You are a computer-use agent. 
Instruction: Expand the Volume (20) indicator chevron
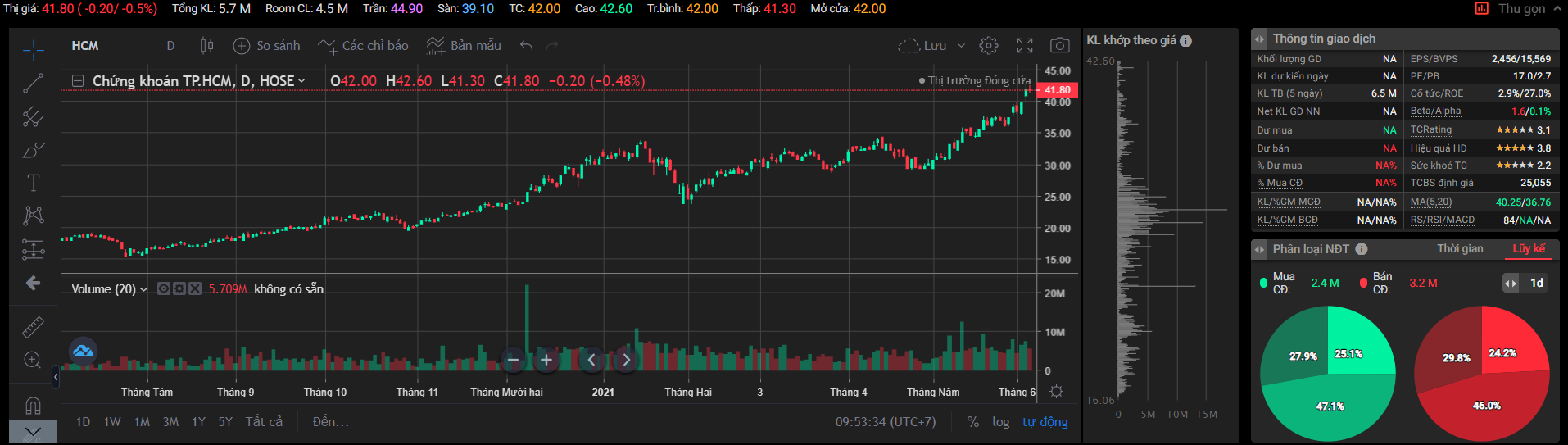tap(144, 289)
